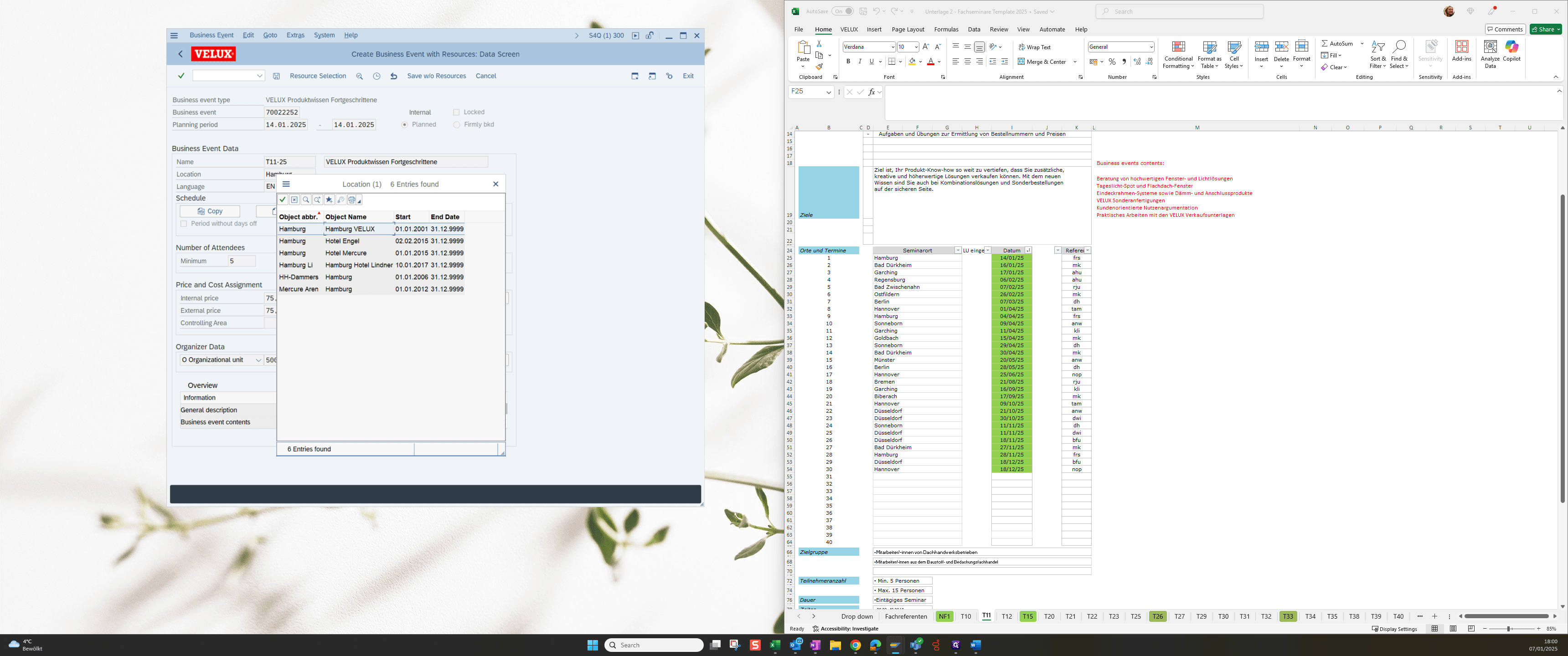
Task: Click Analyze Data in Excel ribbon
Action: 1490,54
